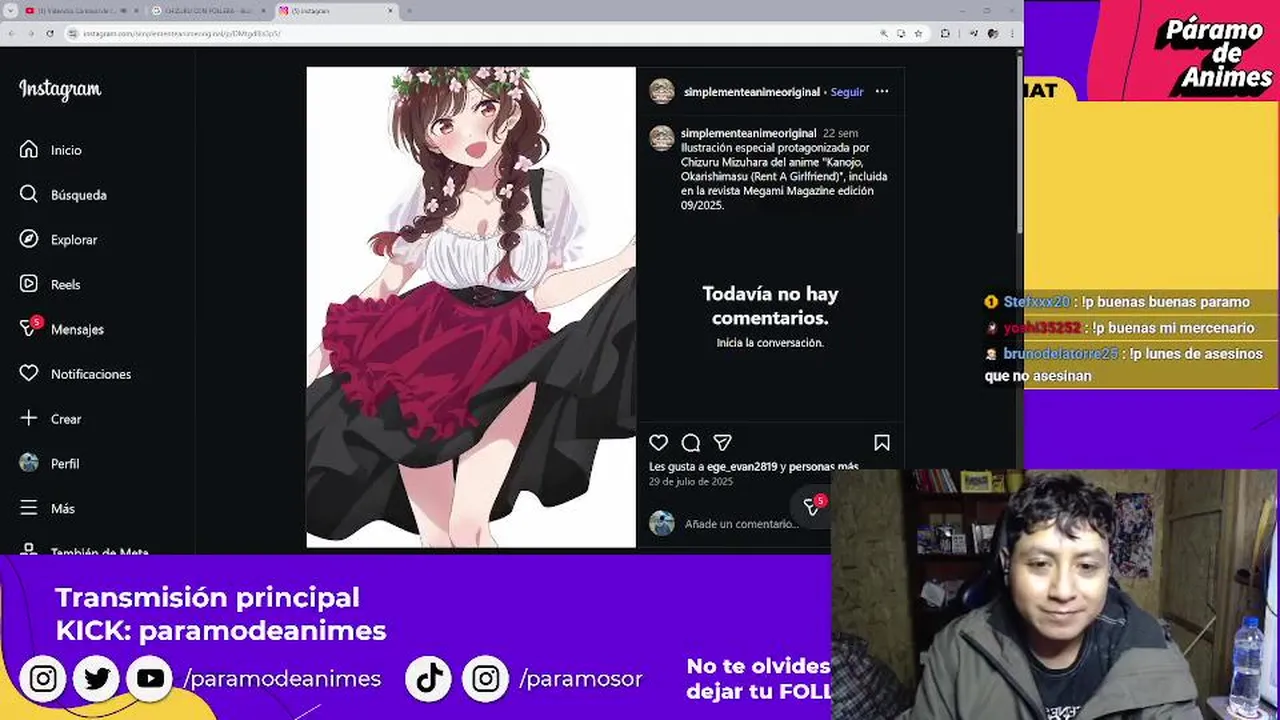Click the YouTube icon in stream banner
Image resolution: width=1280 pixels, height=720 pixels.
(x=150, y=678)
